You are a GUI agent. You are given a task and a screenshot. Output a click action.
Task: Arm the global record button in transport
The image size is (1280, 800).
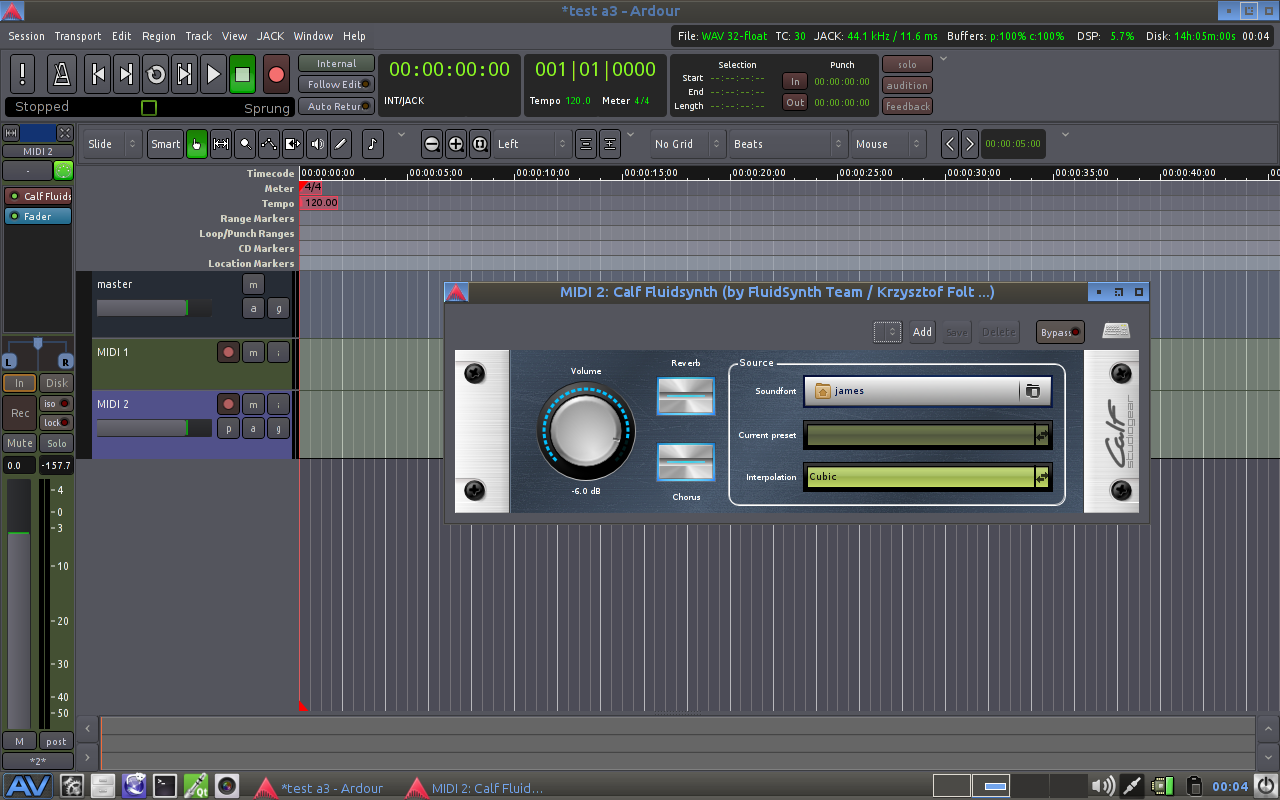[x=276, y=75]
